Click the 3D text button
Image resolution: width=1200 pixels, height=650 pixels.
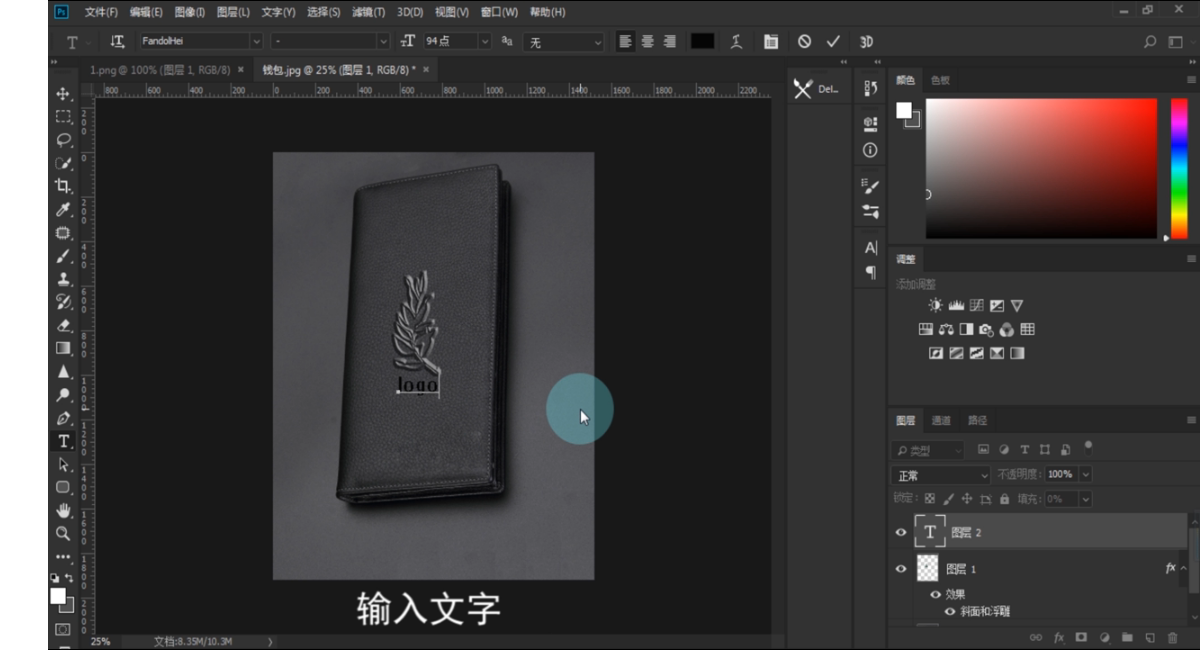click(x=867, y=42)
